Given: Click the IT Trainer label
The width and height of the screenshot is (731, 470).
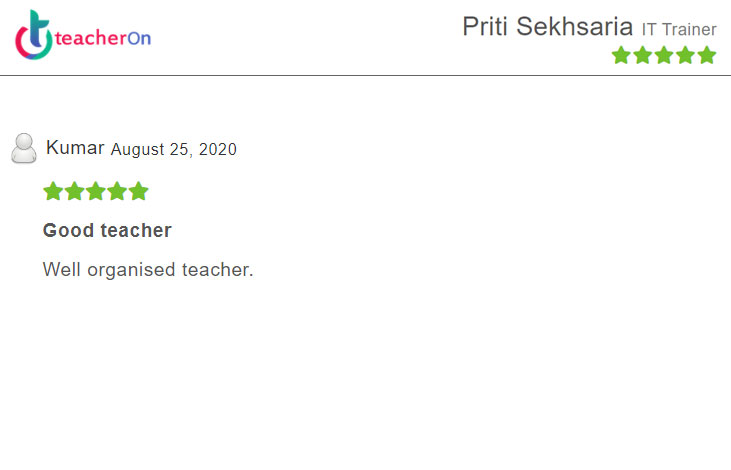Looking at the screenshot, I should 679,30.
